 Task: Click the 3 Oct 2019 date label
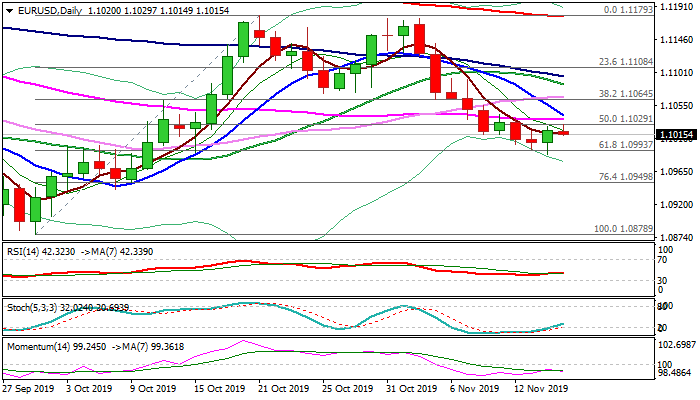tap(90, 389)
